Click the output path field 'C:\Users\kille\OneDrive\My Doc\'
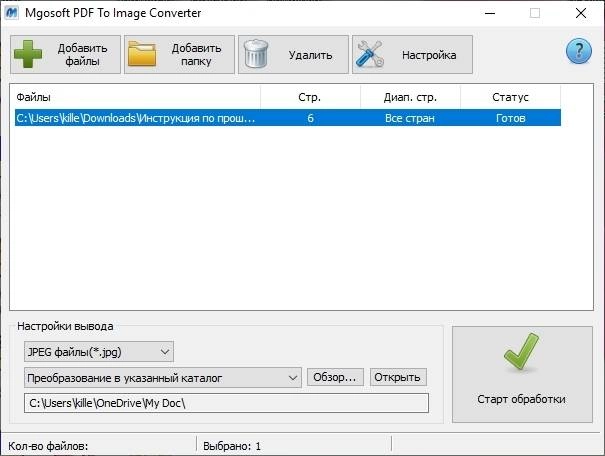The image size is (605, 456). point(226,403)
